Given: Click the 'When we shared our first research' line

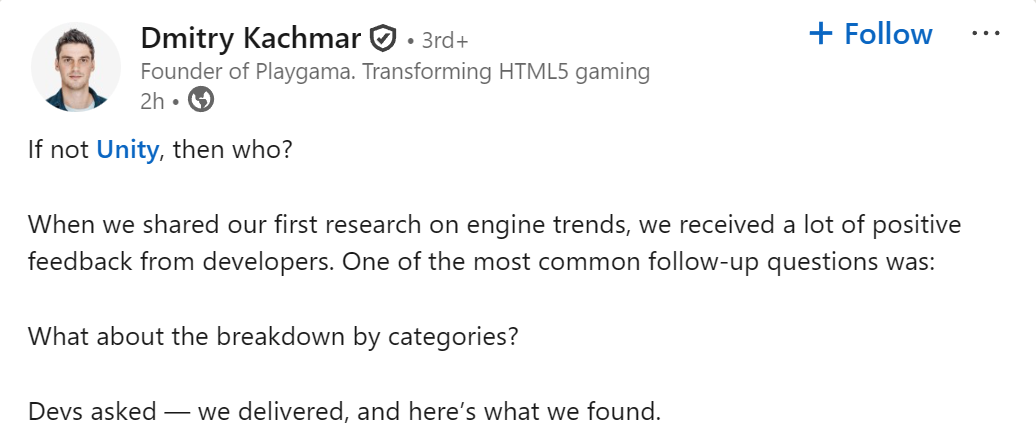Looking at the screenshot, I should (x=200, y=225).
